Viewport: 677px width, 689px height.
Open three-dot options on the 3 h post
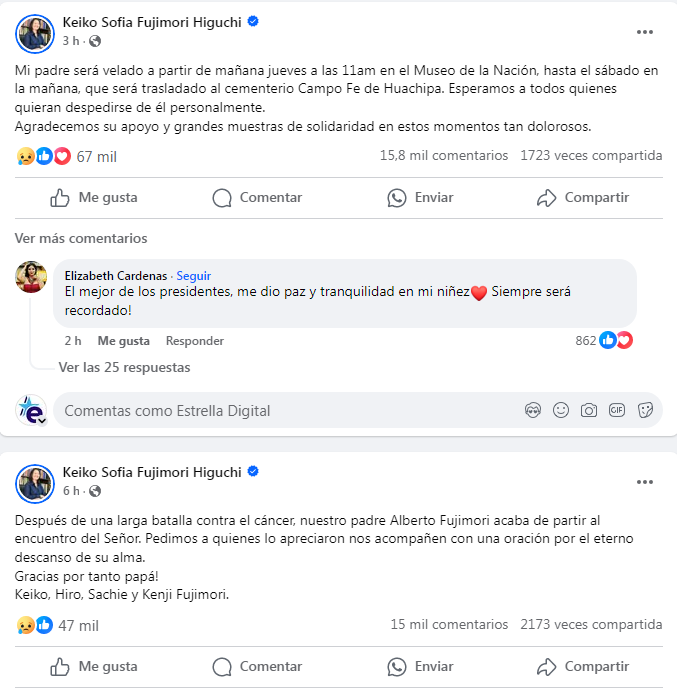click(x=644, y=32)
